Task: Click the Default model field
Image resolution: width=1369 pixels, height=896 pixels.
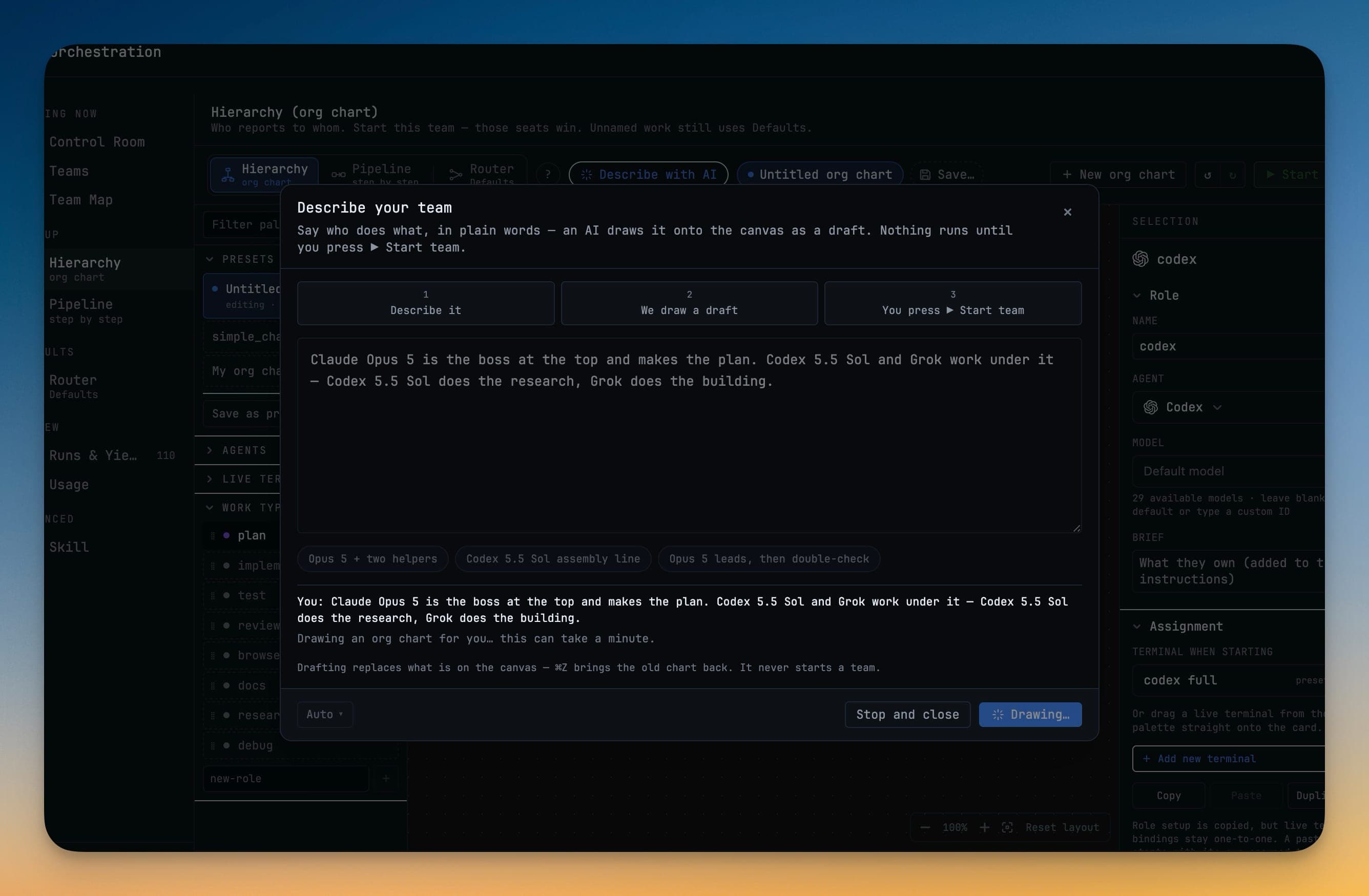Action: [1228, 471]
